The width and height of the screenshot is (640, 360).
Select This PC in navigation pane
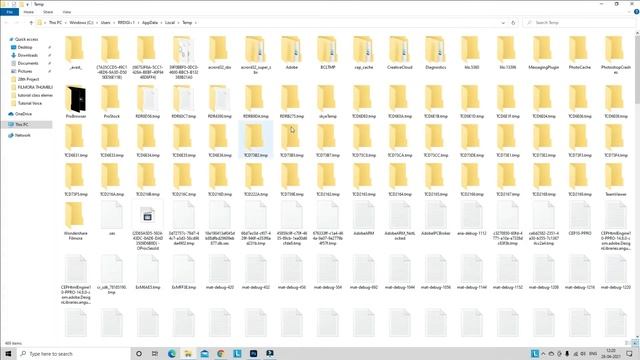point(22,124)
